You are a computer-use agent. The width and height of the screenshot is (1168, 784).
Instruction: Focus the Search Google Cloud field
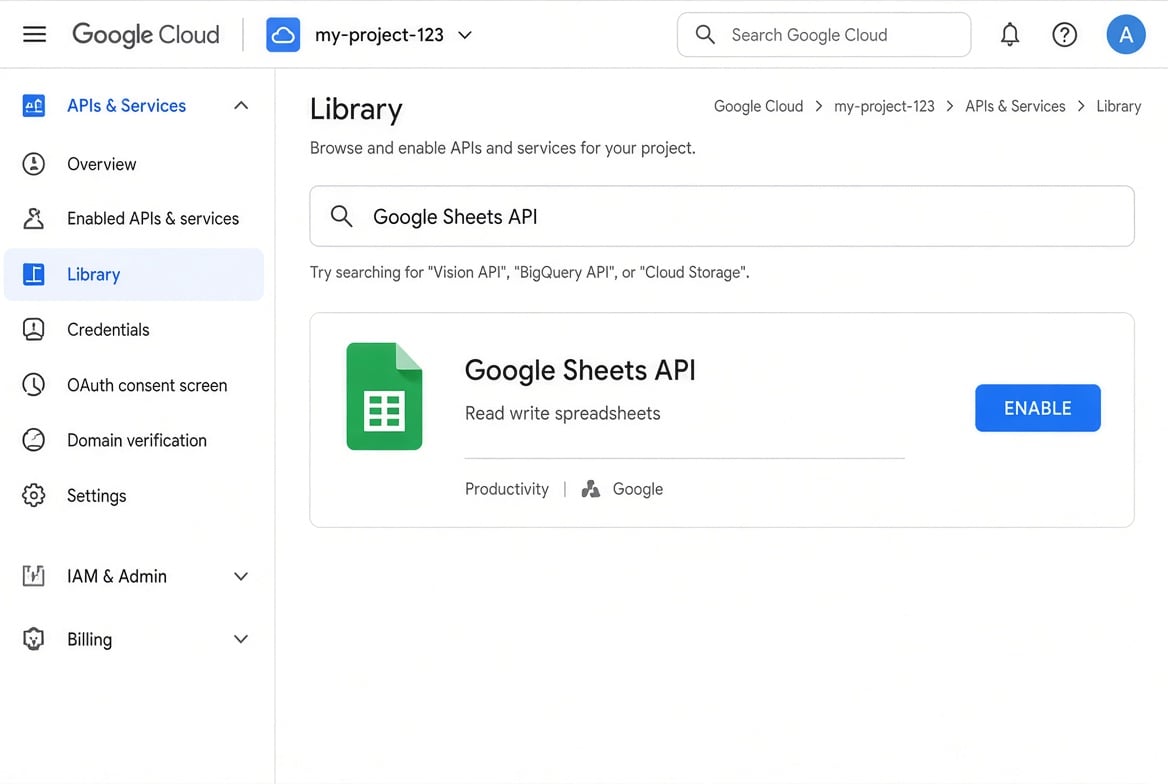(824, 34)
